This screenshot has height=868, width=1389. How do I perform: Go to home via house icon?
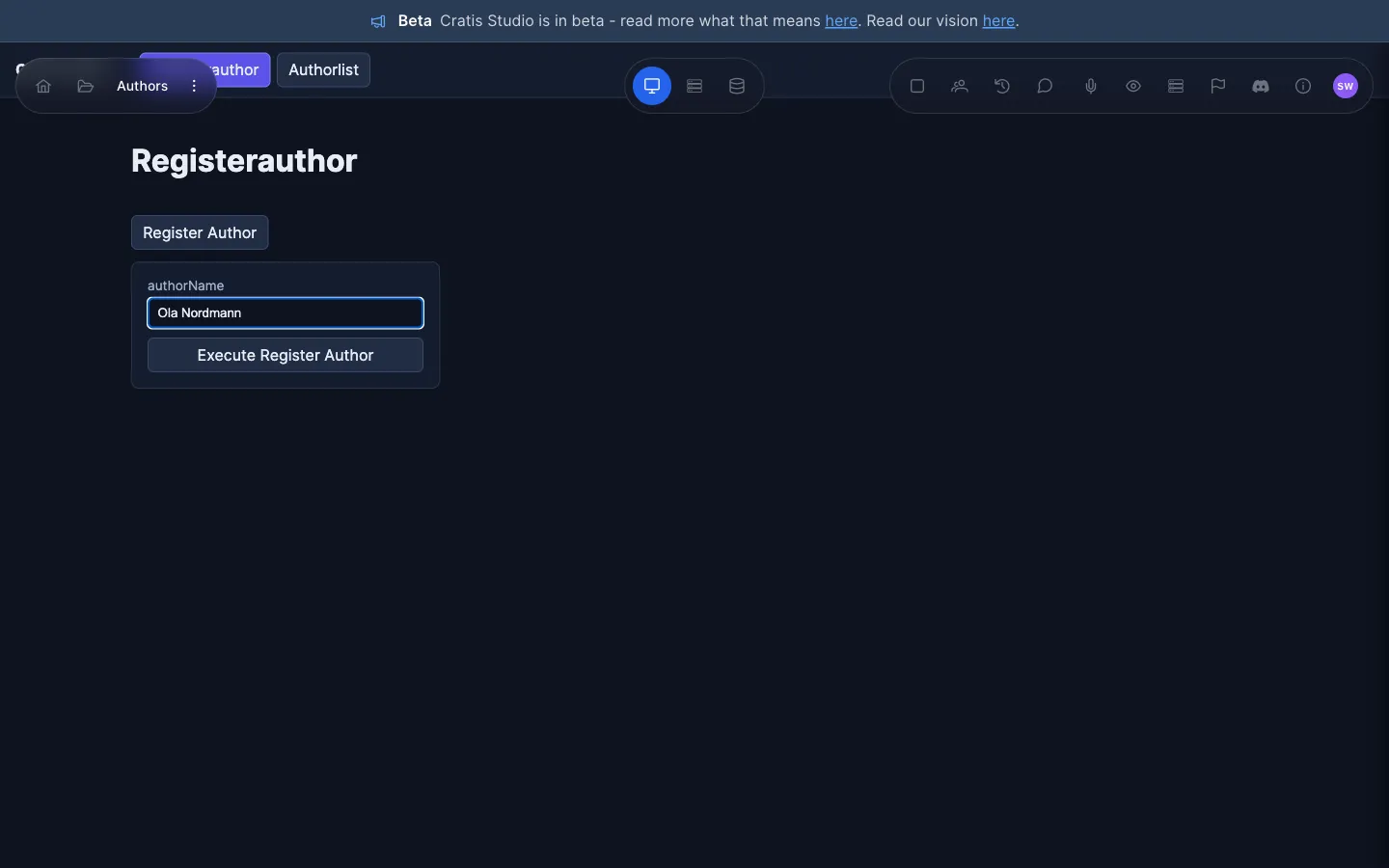pos(43,86)
